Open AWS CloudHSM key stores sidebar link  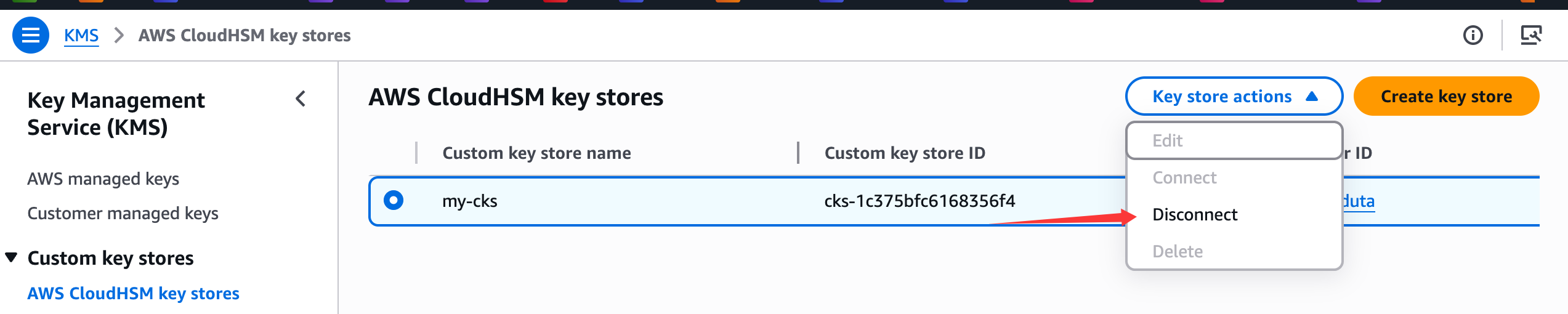point(133,293)
